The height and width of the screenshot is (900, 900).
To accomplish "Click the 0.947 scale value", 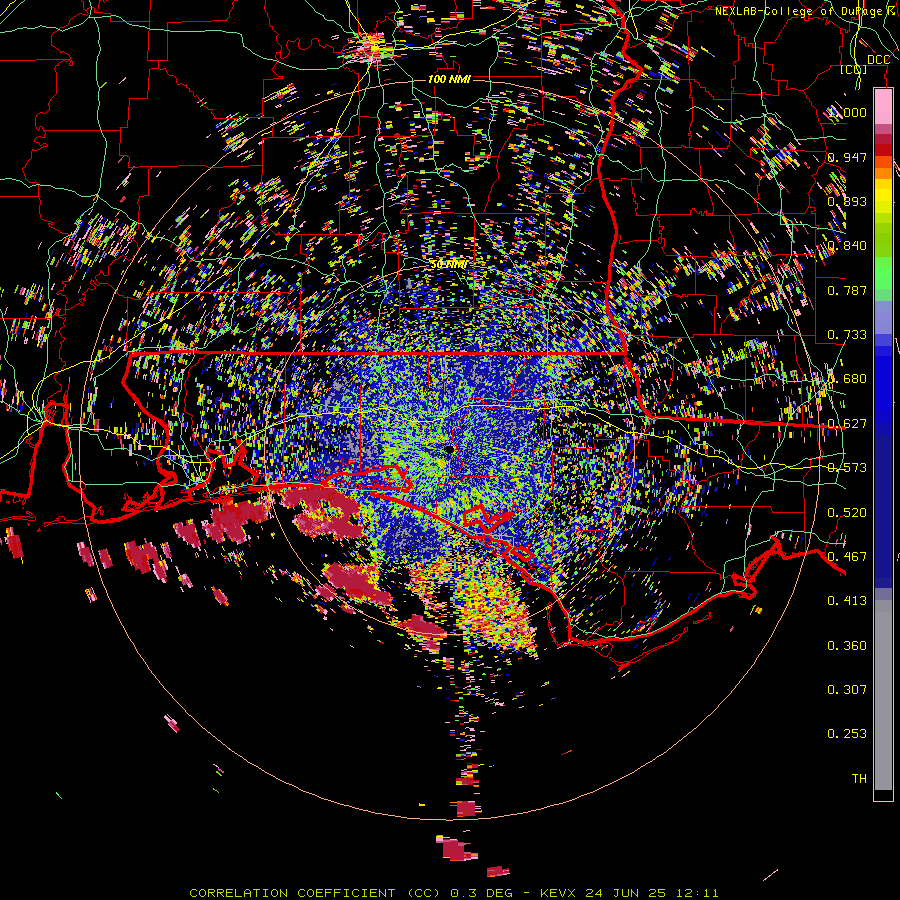I will coord(847,157).
